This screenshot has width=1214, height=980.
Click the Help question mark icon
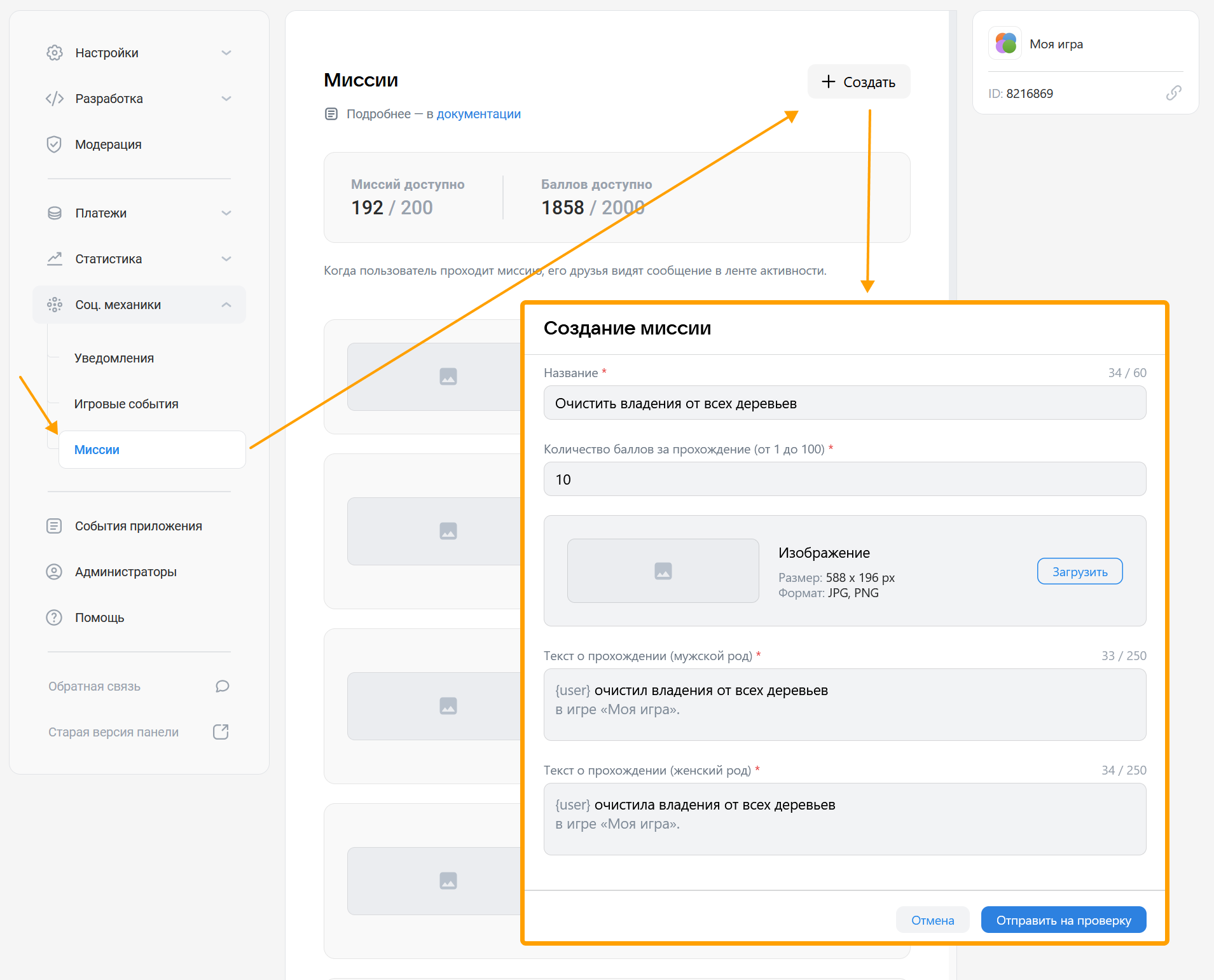tap(55, 618)
